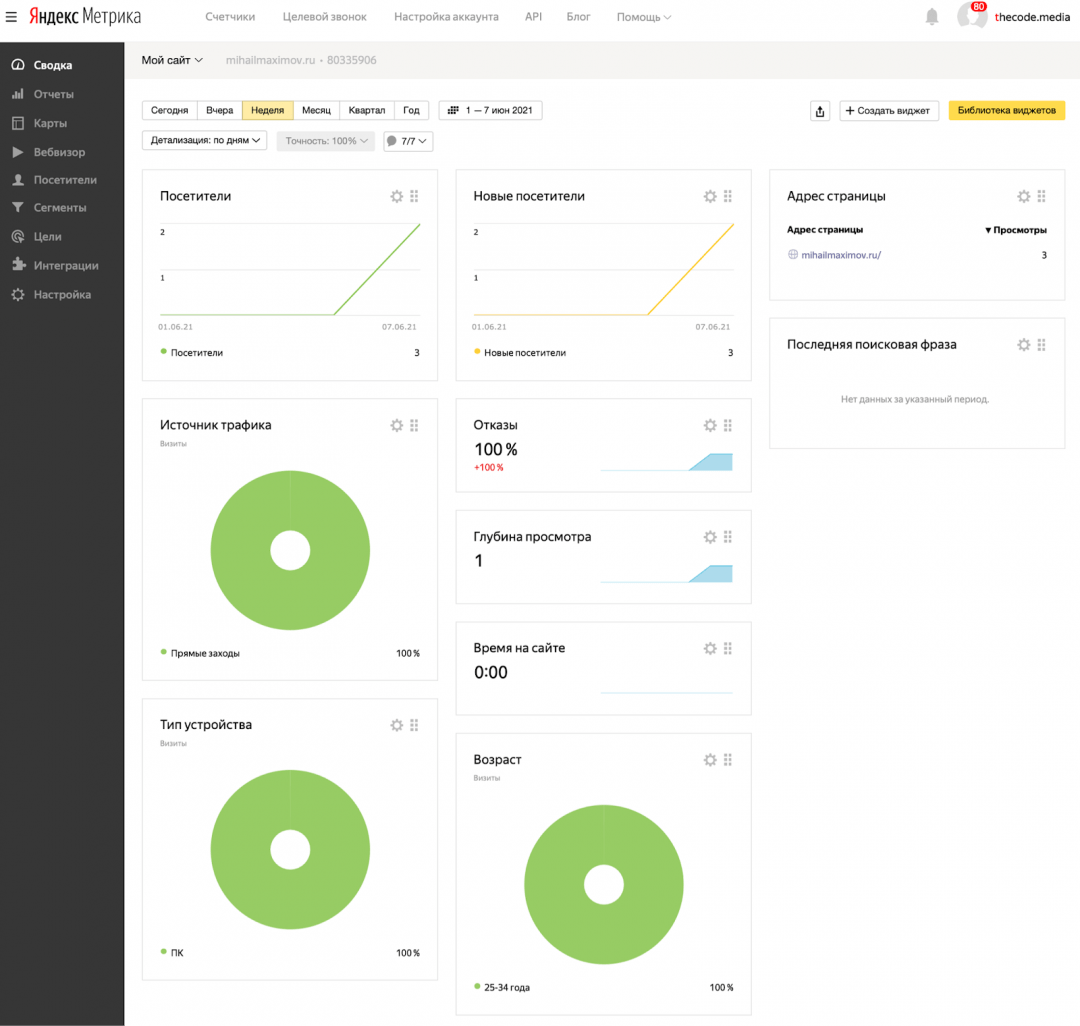The image size is (1080, 1026).
Task: Click drag handle on Новые посетители widget
Action: (x=728, y=197)
